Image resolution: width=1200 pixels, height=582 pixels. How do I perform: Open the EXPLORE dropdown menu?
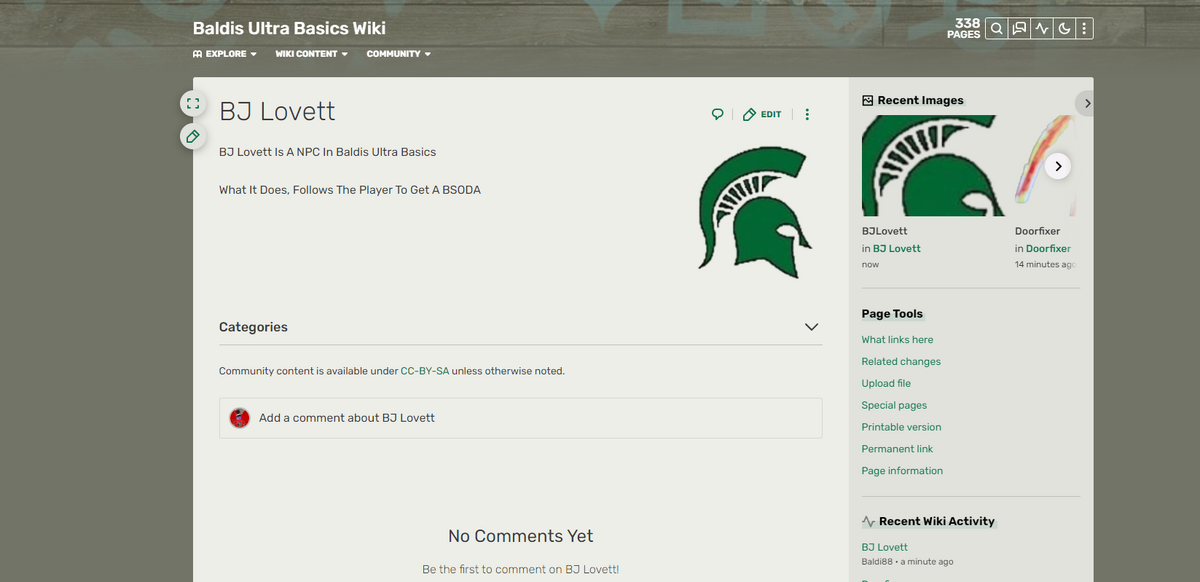click(x=224, y=54)
